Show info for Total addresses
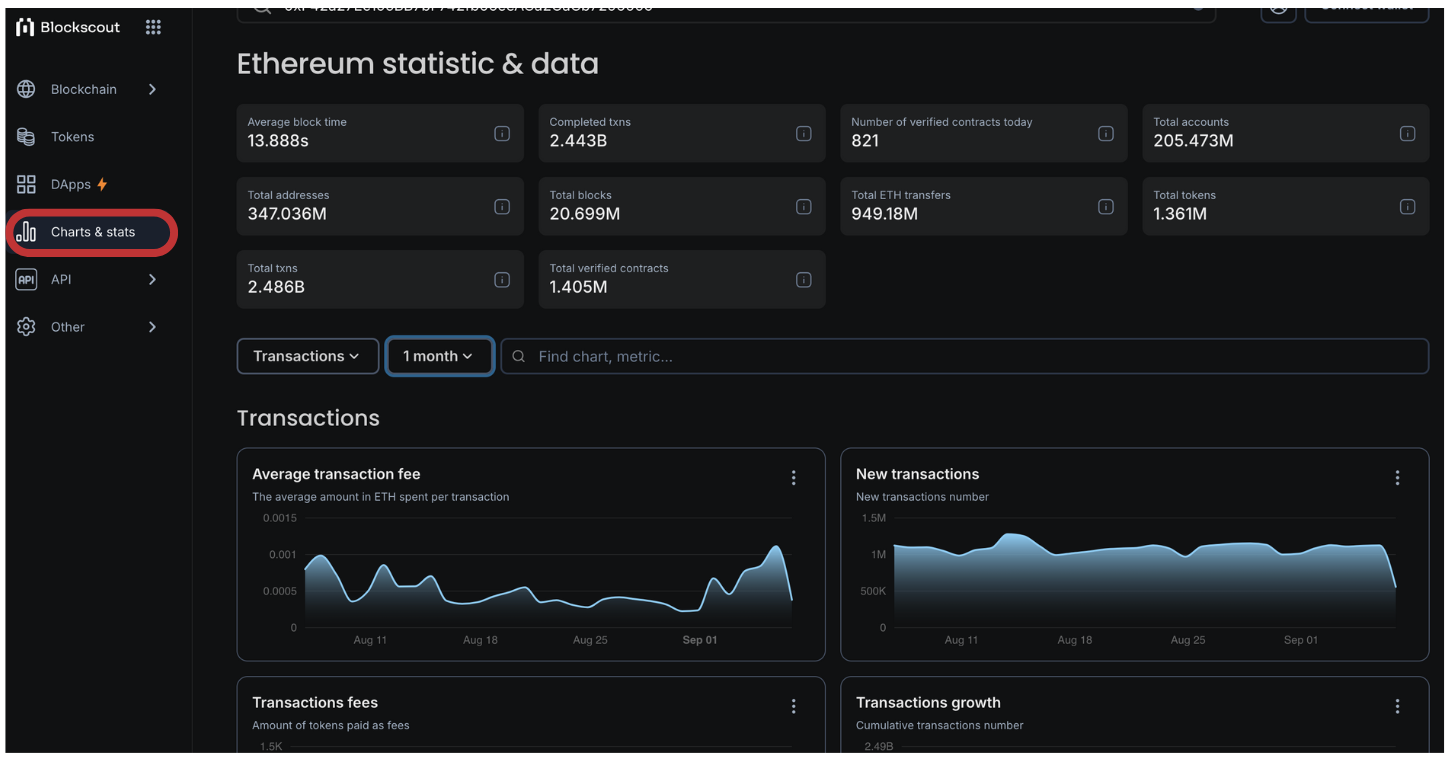Screen dimensions: 1446x761 tap(502, 206)
